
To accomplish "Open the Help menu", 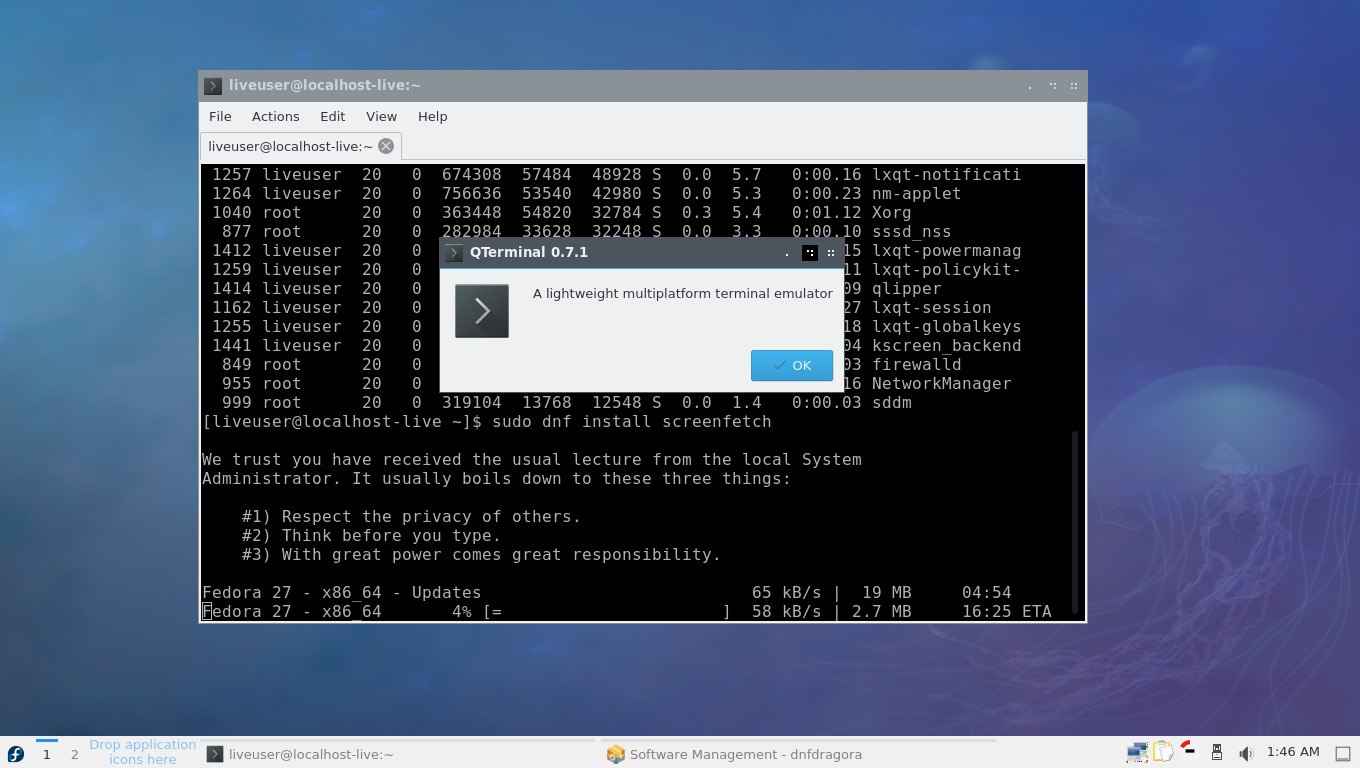I will tap(433, 116).
